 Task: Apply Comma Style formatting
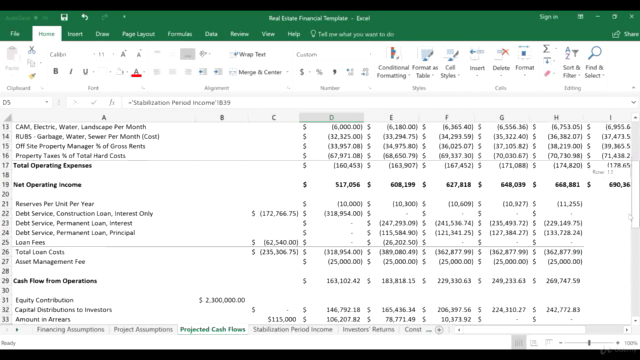(x=334, y=72)
